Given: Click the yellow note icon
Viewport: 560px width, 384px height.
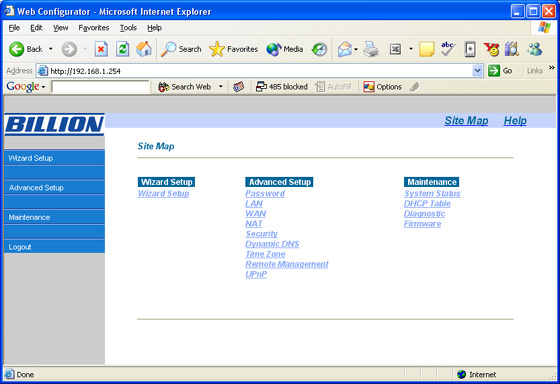Looking at the screenshot, I should pos(426,49).
